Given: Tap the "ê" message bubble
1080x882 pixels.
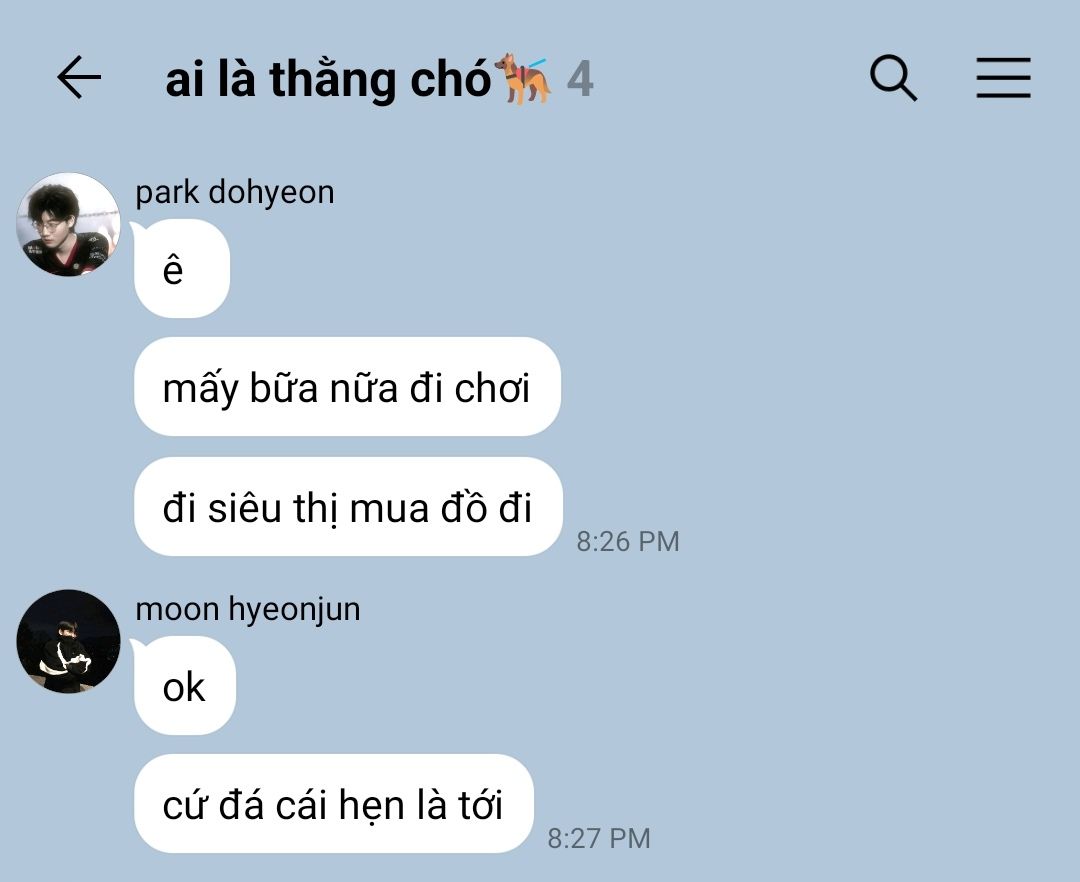Looking at the screenshot, I should coord(182,269).
